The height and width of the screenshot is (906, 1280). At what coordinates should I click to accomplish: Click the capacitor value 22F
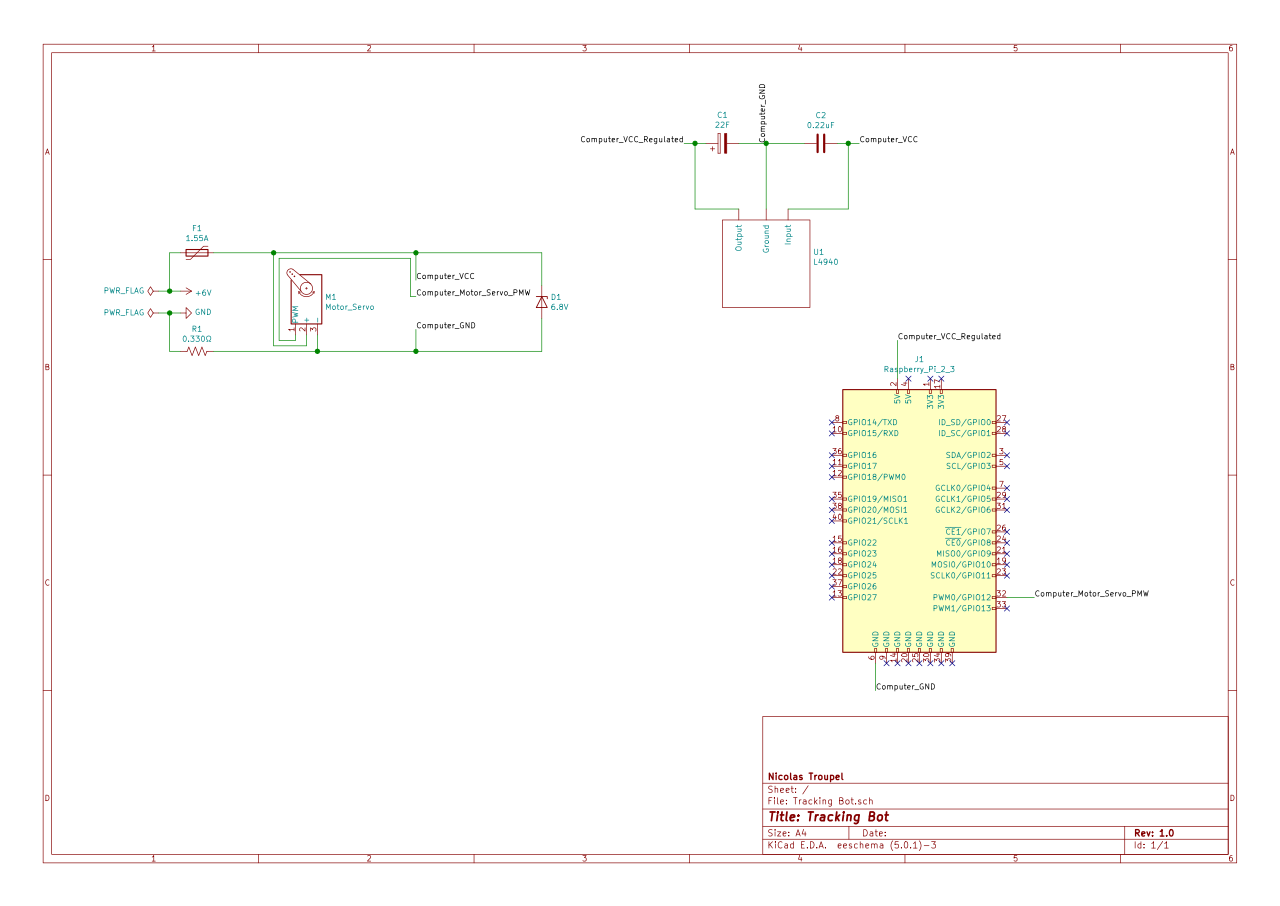[x=722, y=125]
